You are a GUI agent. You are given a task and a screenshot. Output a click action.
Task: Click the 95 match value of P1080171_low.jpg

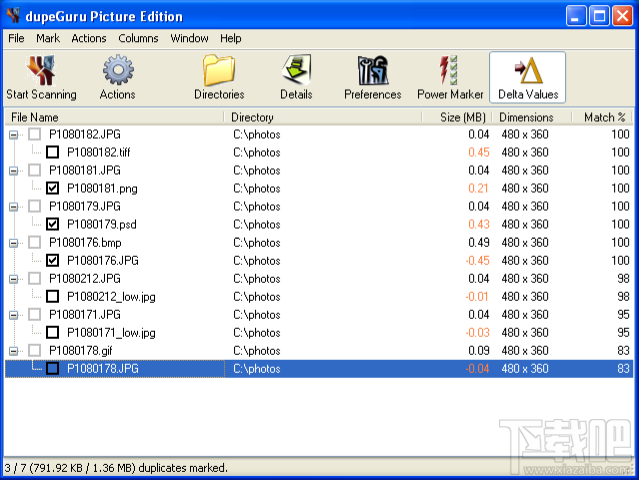click(623, 332)
